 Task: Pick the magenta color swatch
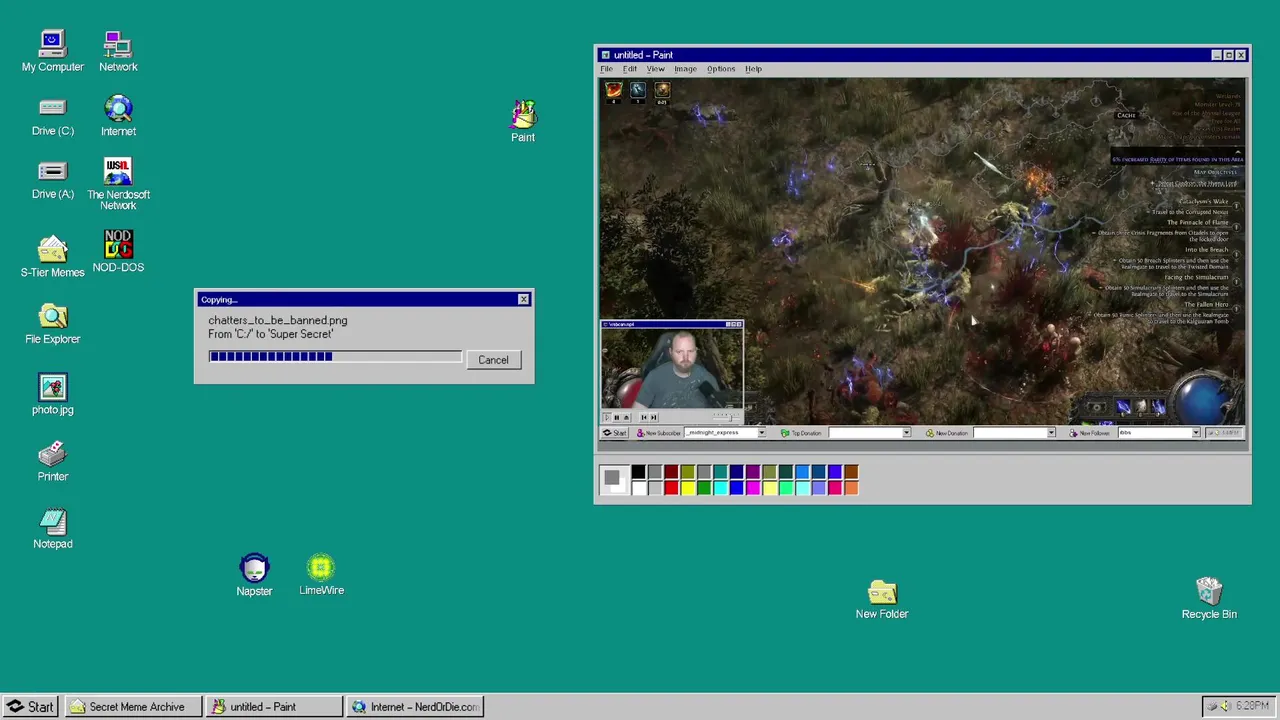(753, 488)
